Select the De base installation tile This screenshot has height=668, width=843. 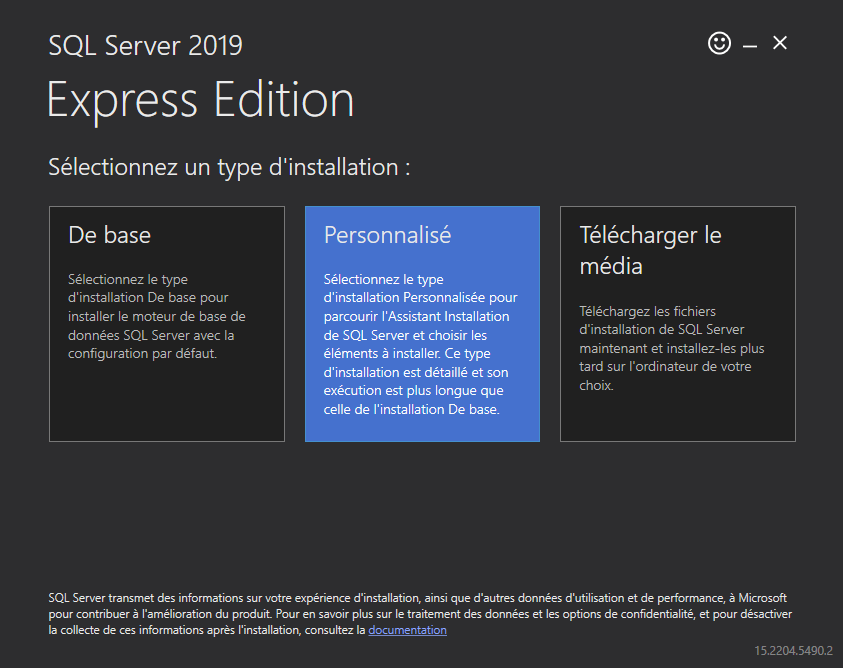click(x=166, y=323)
